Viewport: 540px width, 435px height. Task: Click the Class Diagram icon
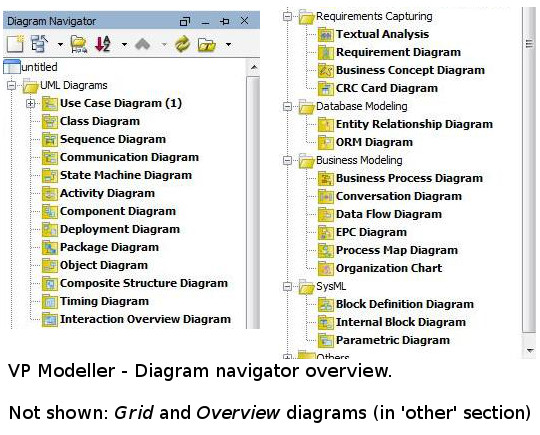(50, 122)
